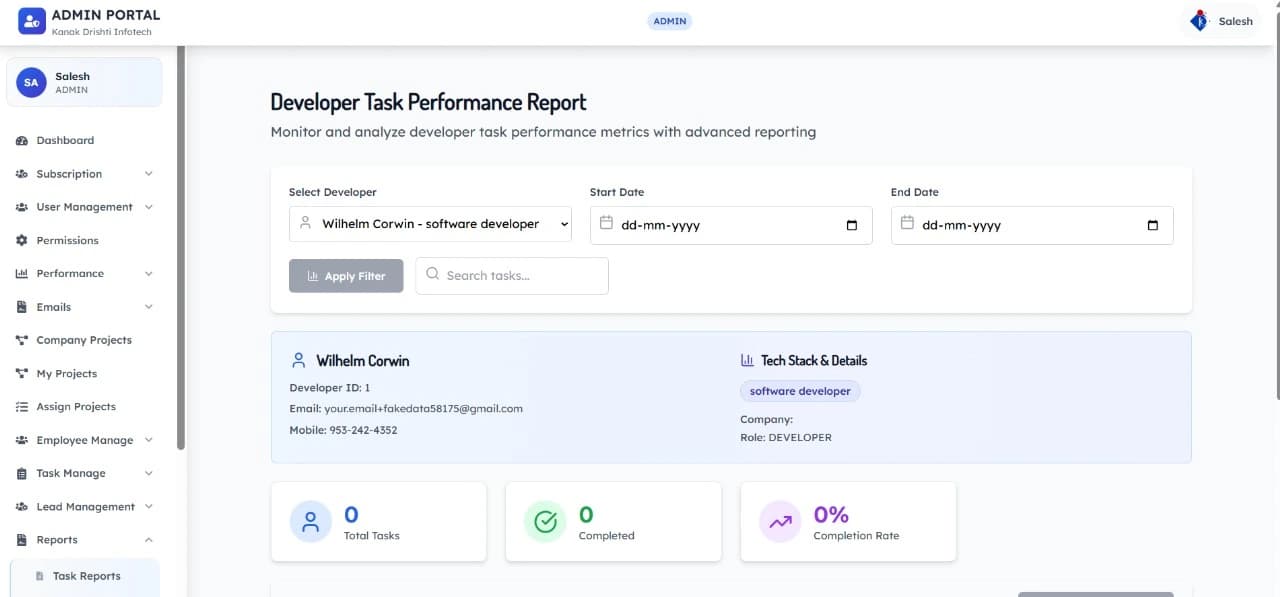Screen dimensions: 1280x597
Task: Click the Completed checkmark icon
Action: (x=545, y=521)
